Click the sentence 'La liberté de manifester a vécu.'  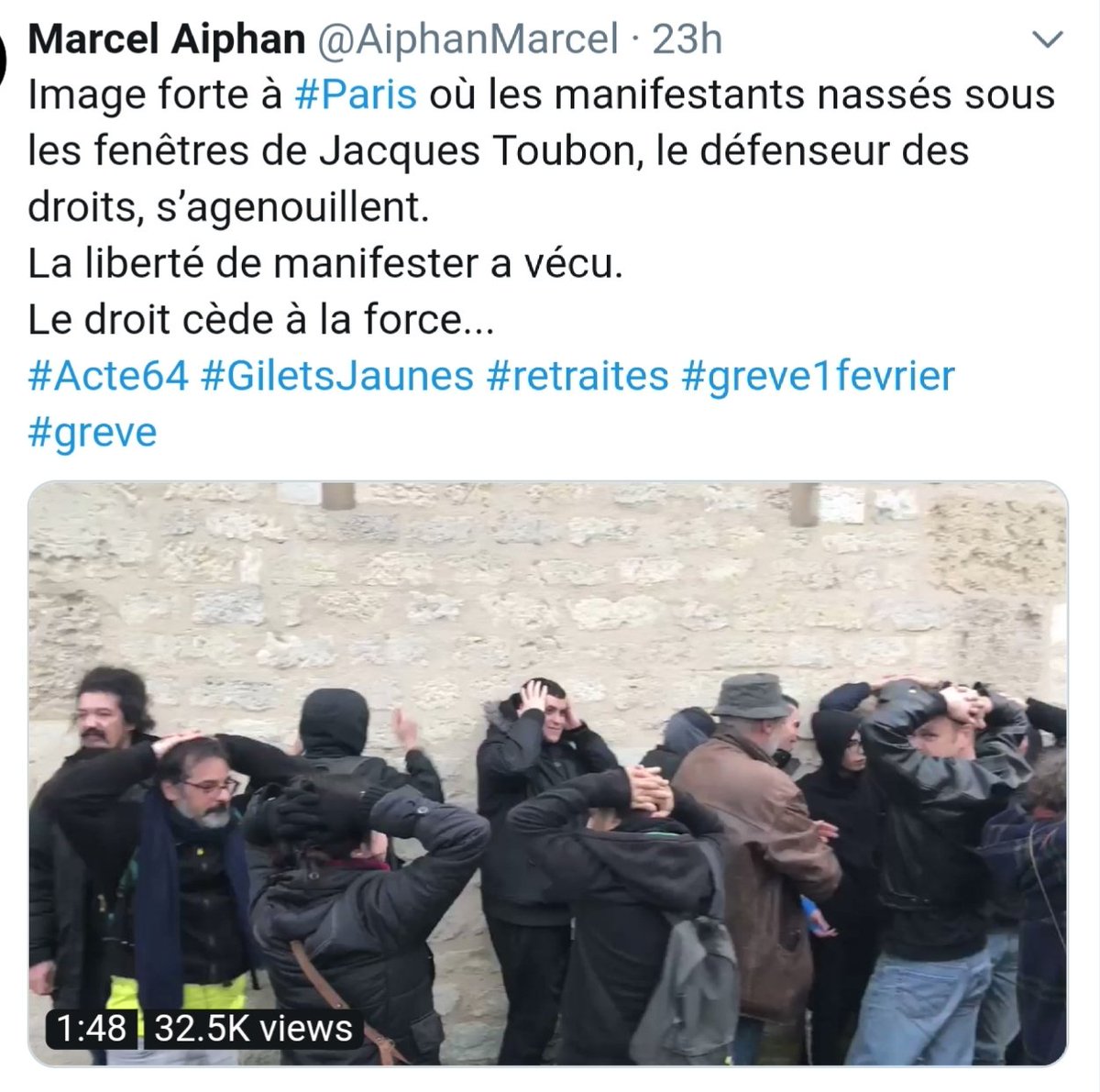point(325,264)
